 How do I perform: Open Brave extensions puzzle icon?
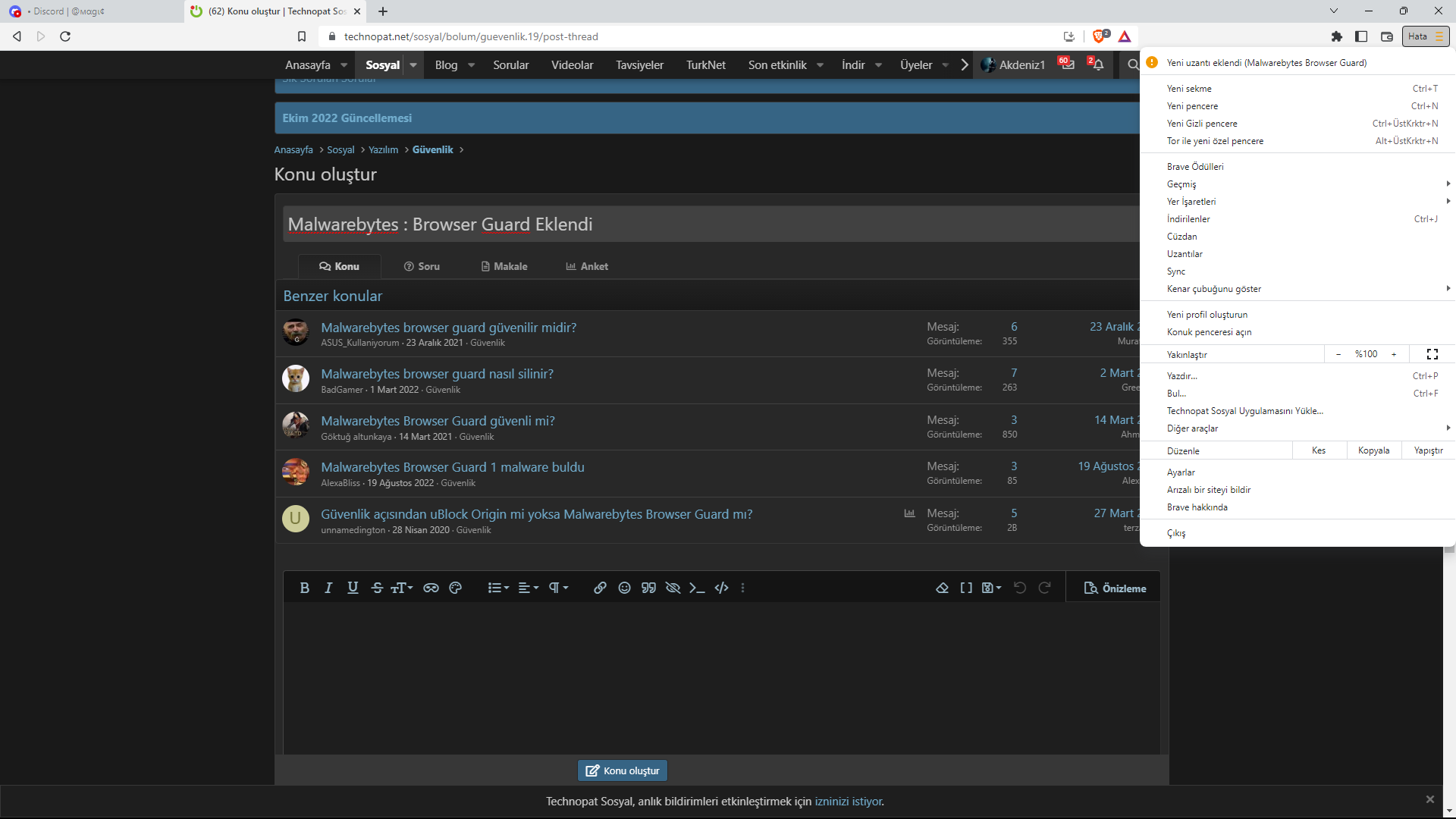[1336, 36]
